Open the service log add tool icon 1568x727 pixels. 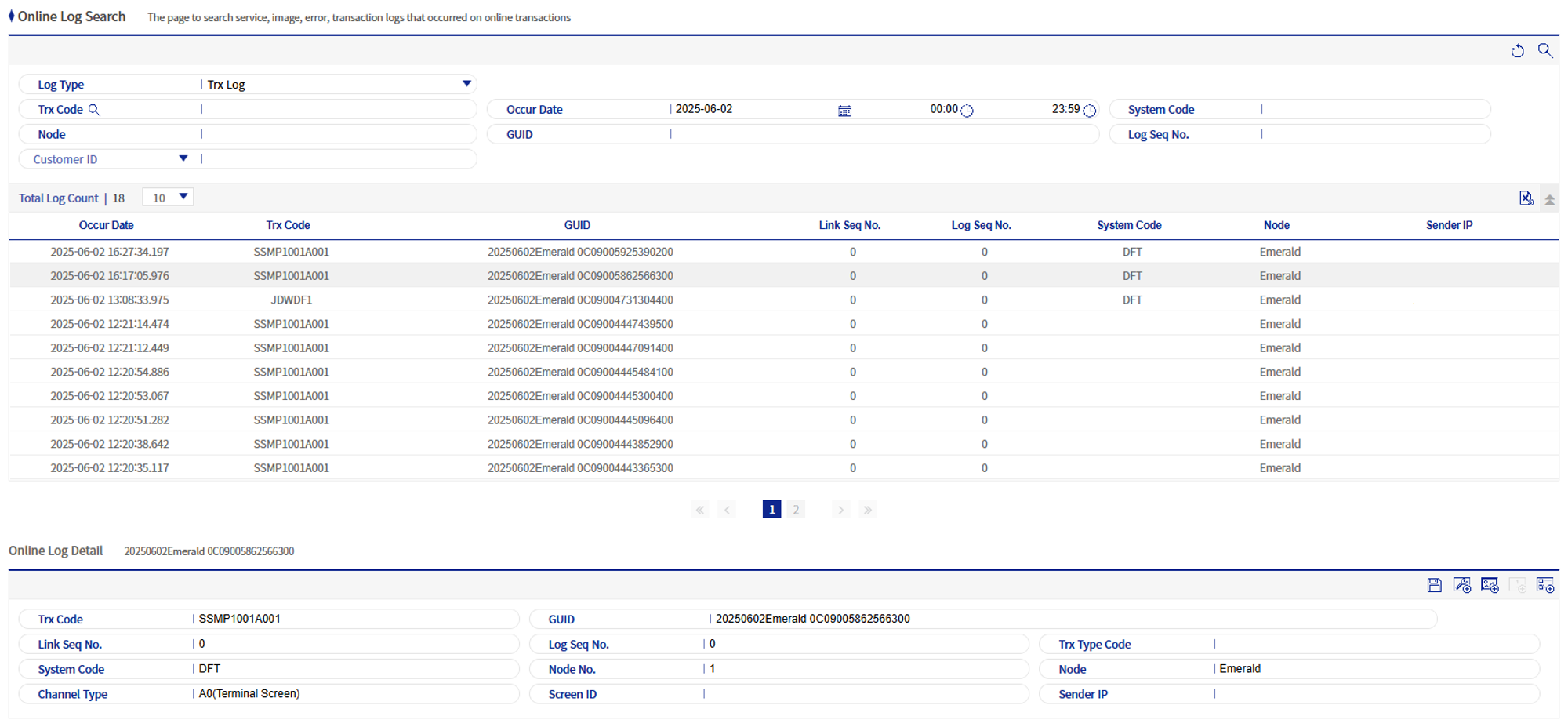tap(1461, 584)
